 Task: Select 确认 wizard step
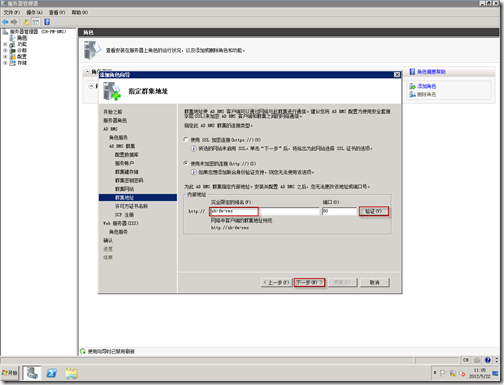108,240
